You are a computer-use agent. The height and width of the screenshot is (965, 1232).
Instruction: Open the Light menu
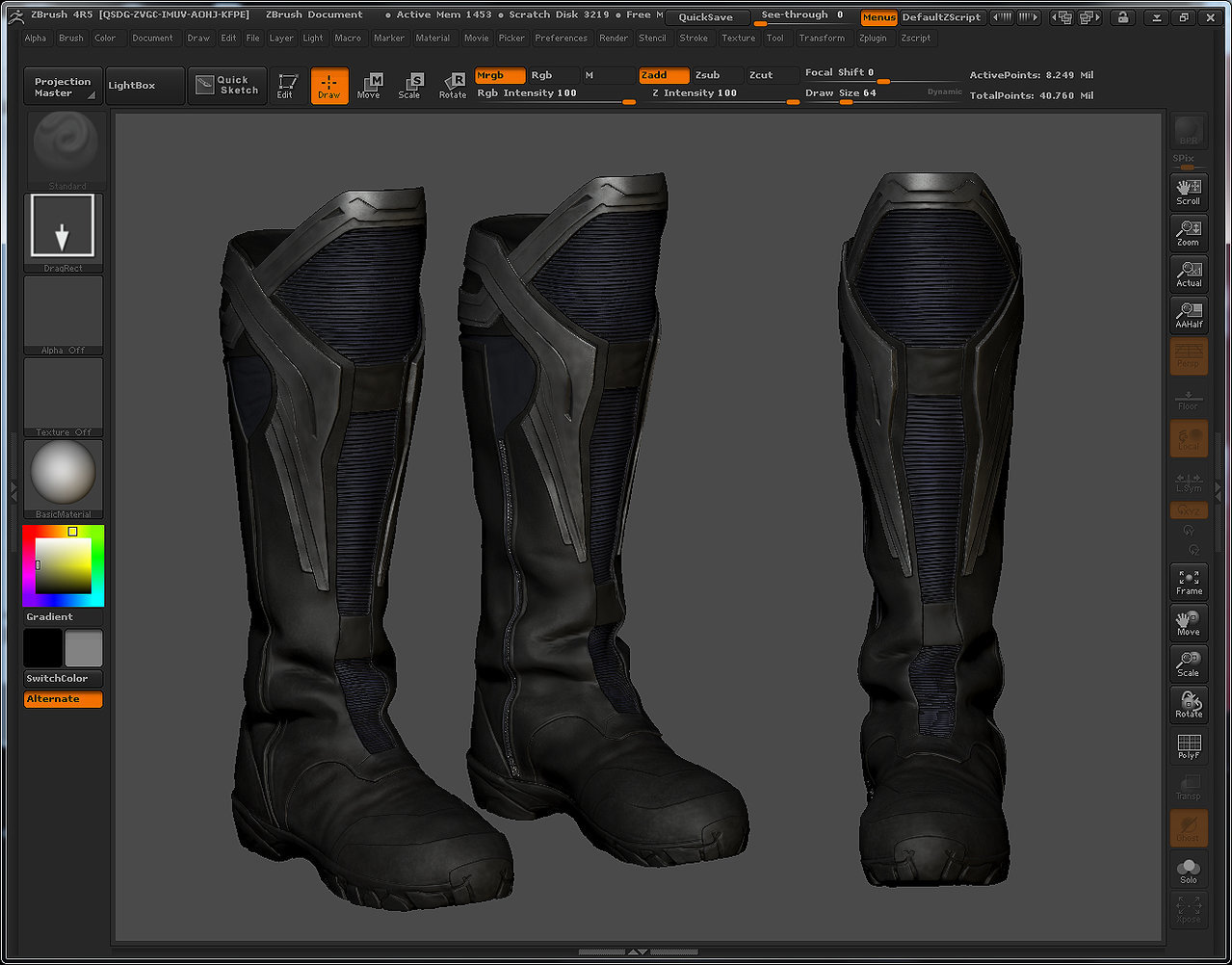[x=314, y=39]
